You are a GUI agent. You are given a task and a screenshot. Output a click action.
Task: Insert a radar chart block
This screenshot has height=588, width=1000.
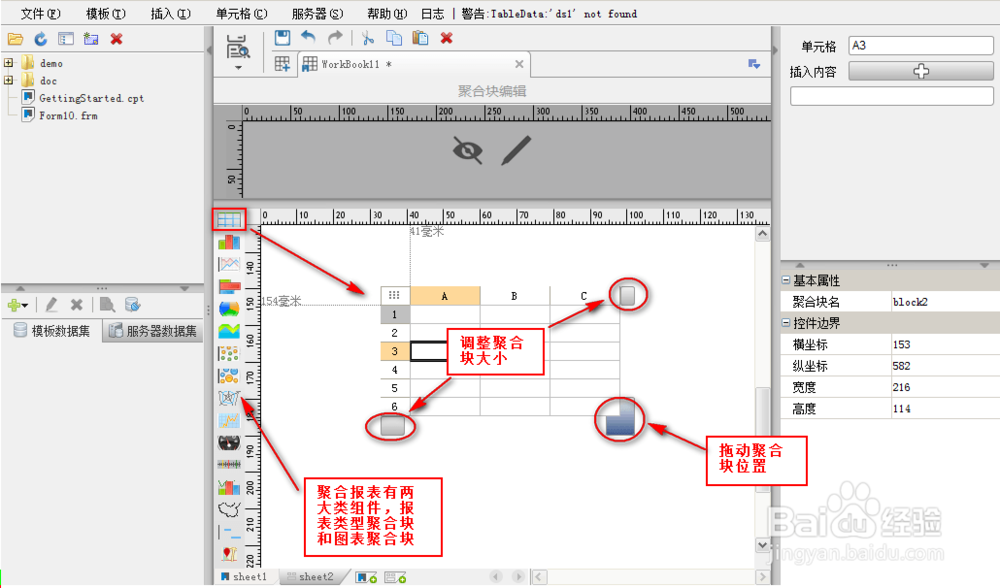(228, 397)
